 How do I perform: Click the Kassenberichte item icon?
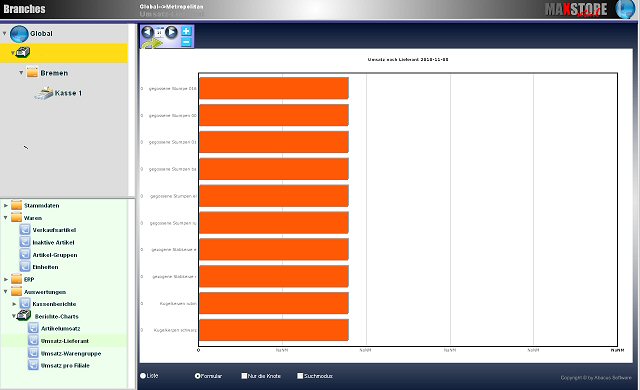(25, 304)
